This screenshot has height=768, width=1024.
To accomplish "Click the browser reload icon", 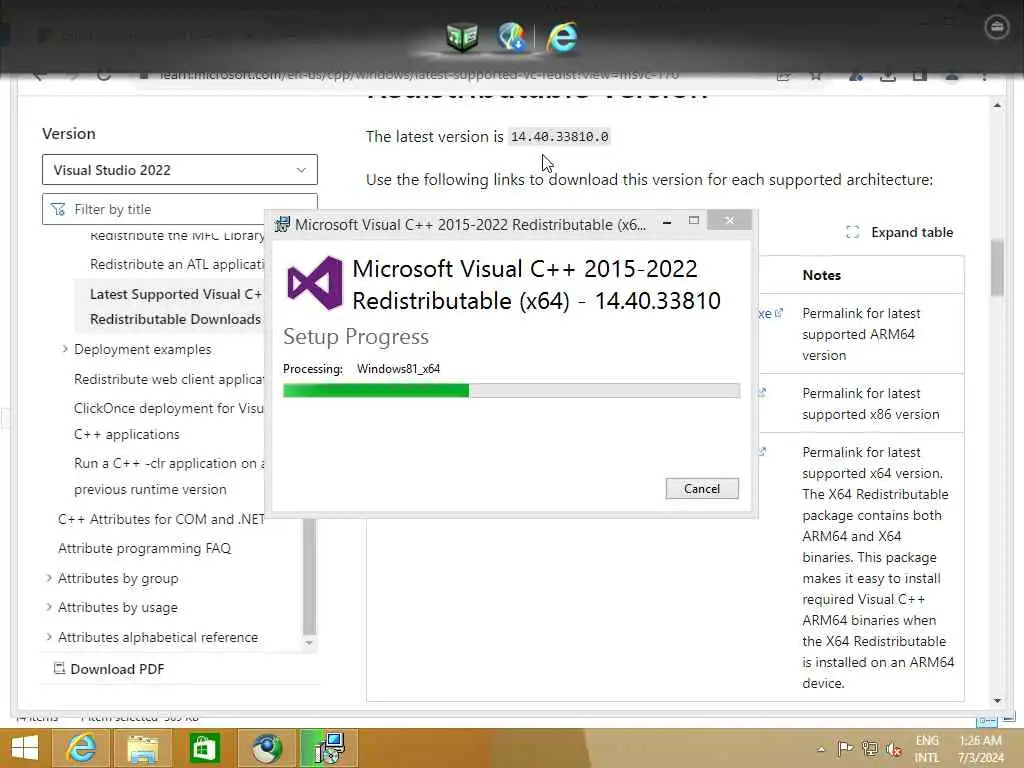I will tap(103, 75).
